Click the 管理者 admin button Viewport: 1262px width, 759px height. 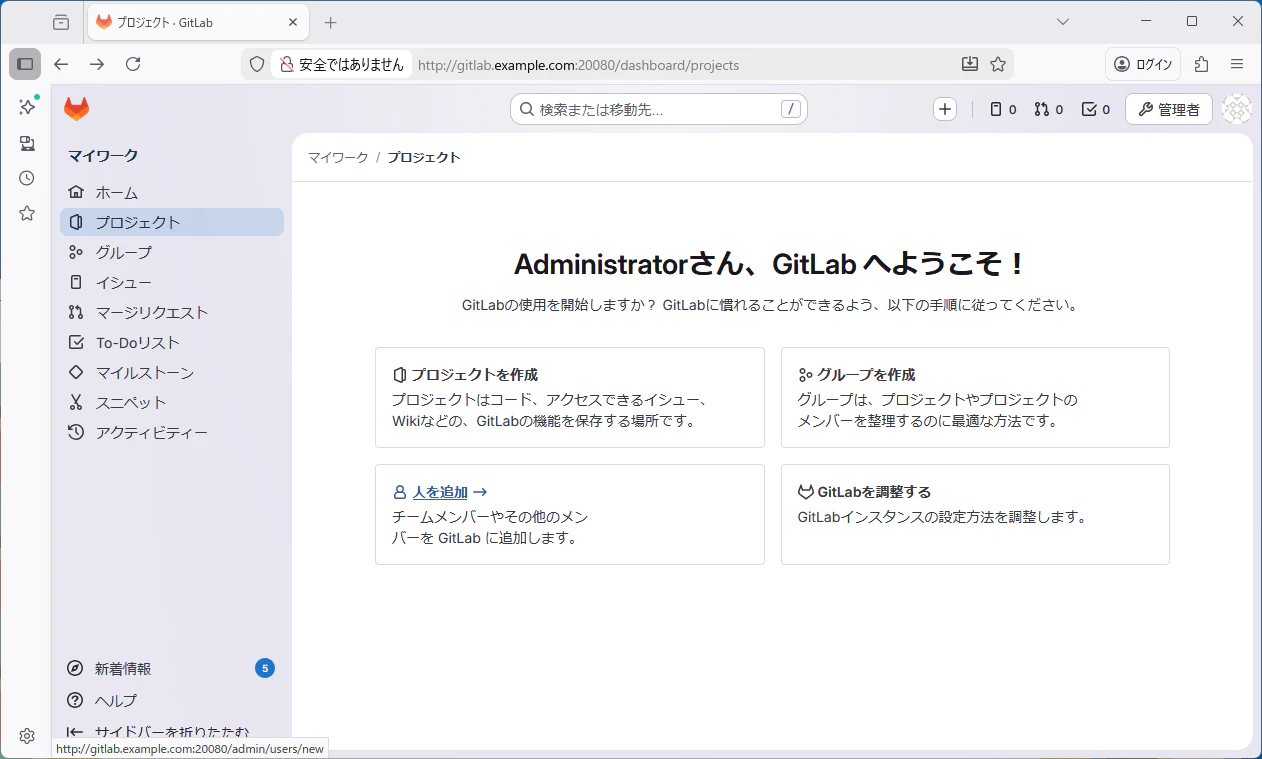point(1169,110)
